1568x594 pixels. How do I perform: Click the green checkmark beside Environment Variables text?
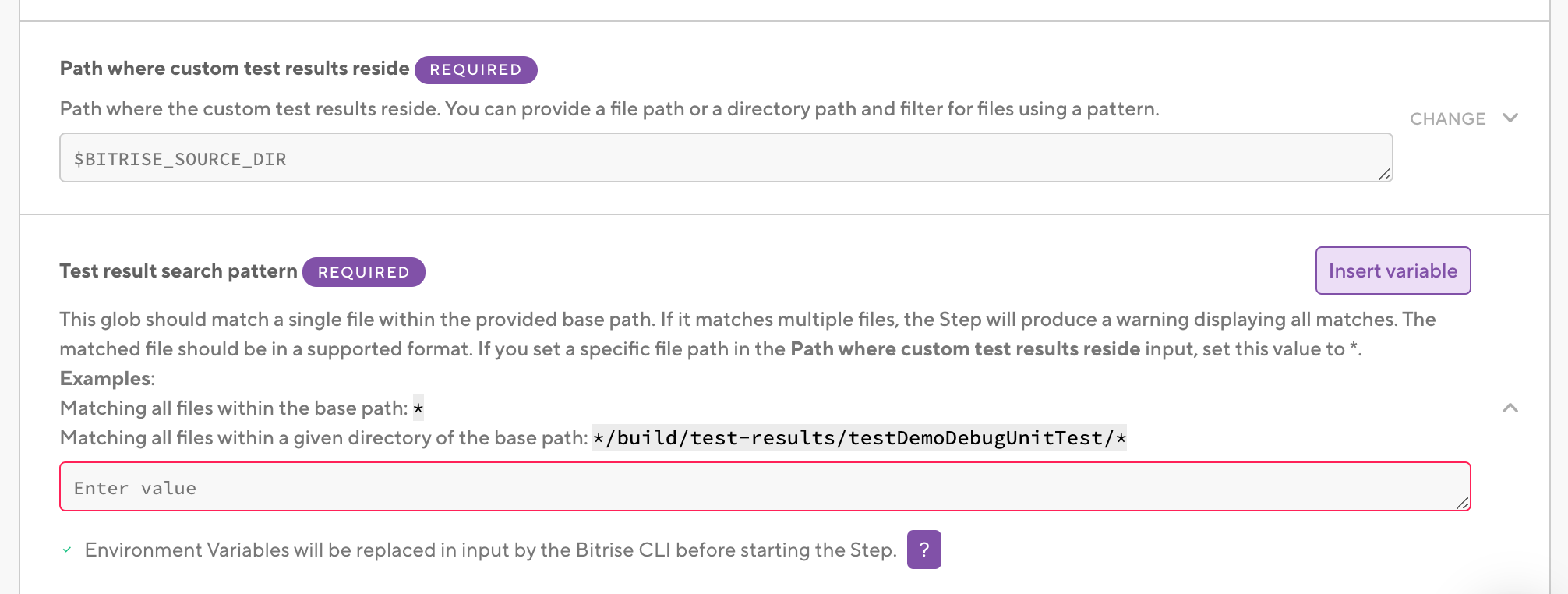click(69, 550)
